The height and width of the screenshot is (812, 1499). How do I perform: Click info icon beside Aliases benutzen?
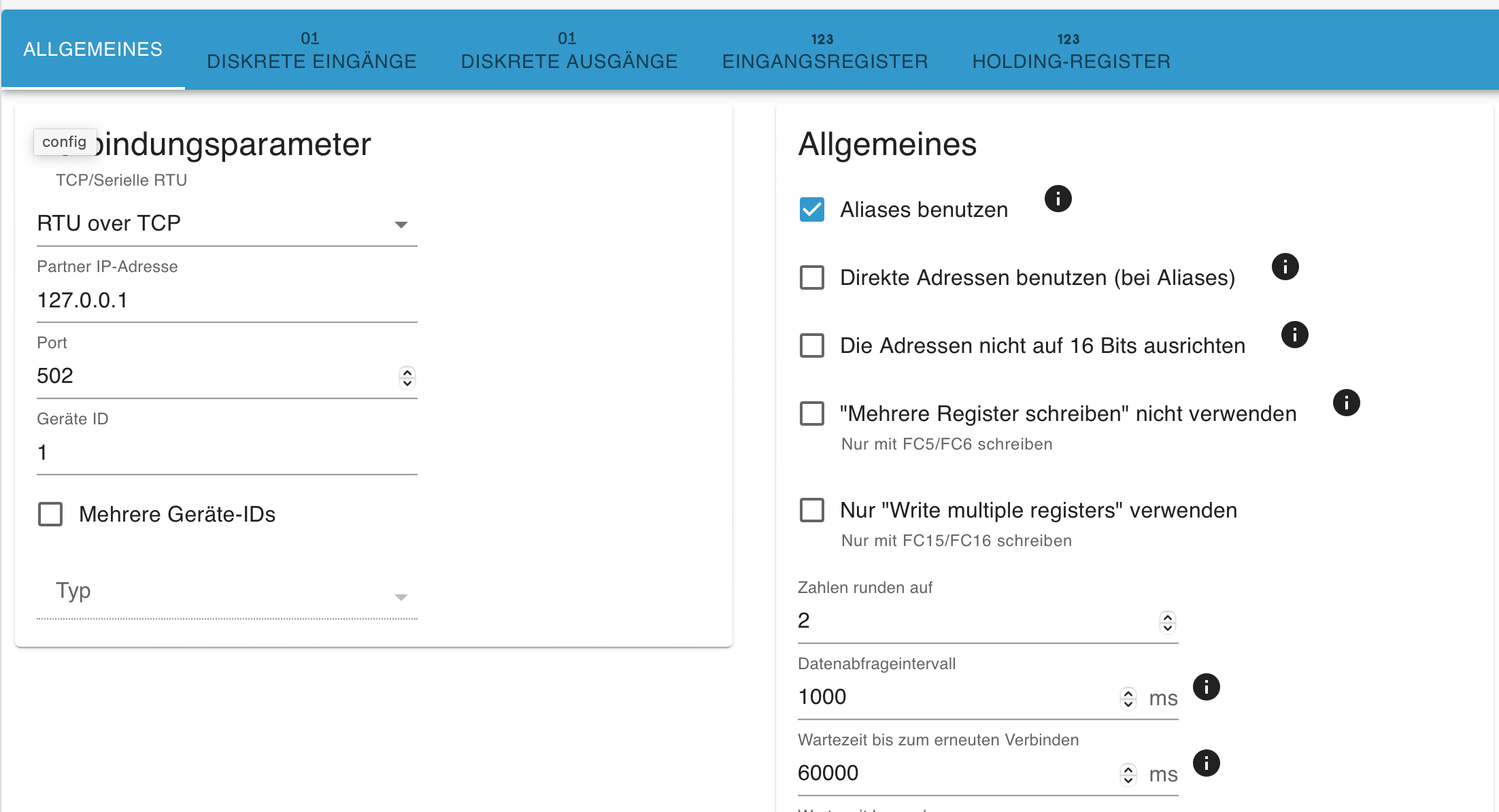click(1058, 199)
